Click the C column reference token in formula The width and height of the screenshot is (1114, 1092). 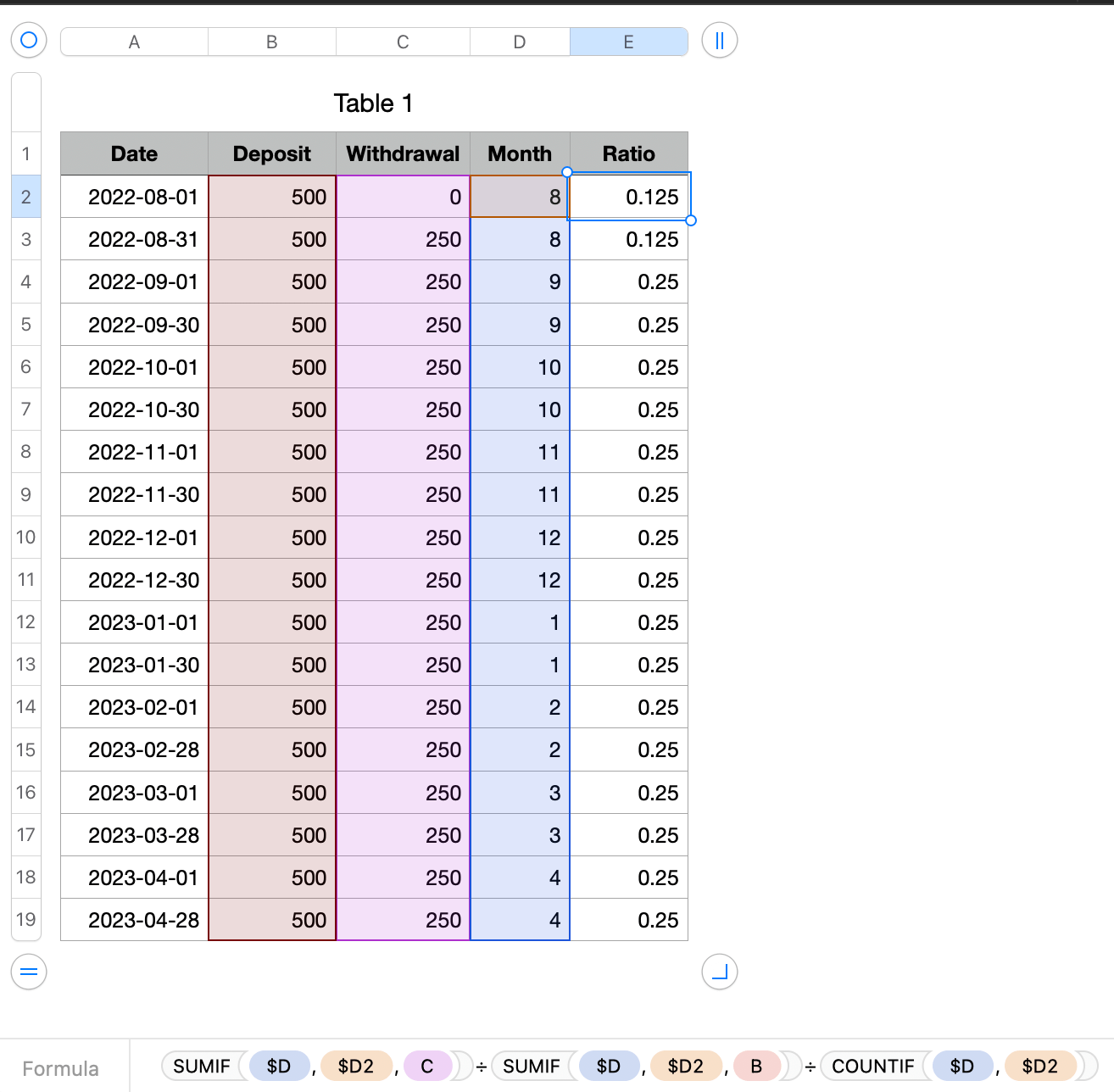[x=427, y=1066]
